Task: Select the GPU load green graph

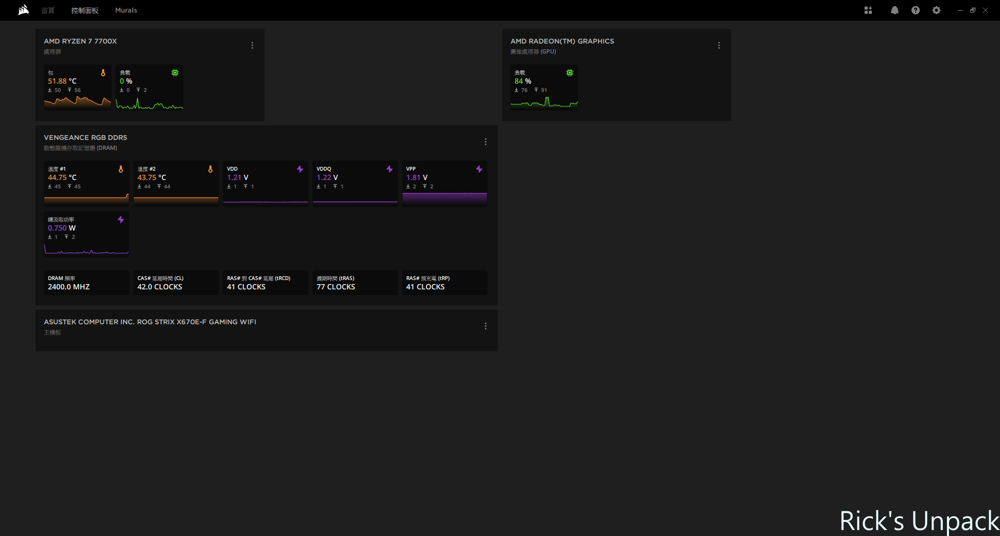Action: [545, 102]
